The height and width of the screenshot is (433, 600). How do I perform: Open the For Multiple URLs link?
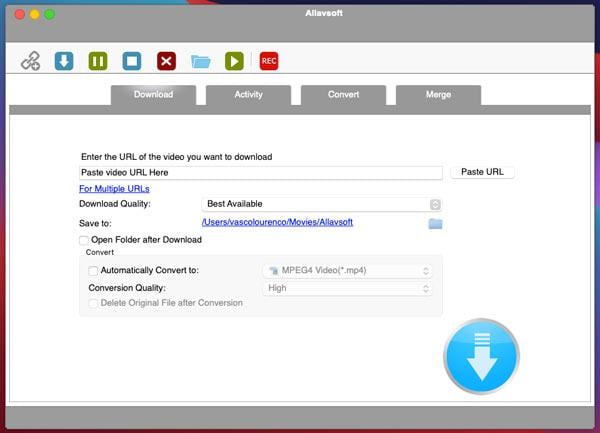pos(114,189)
